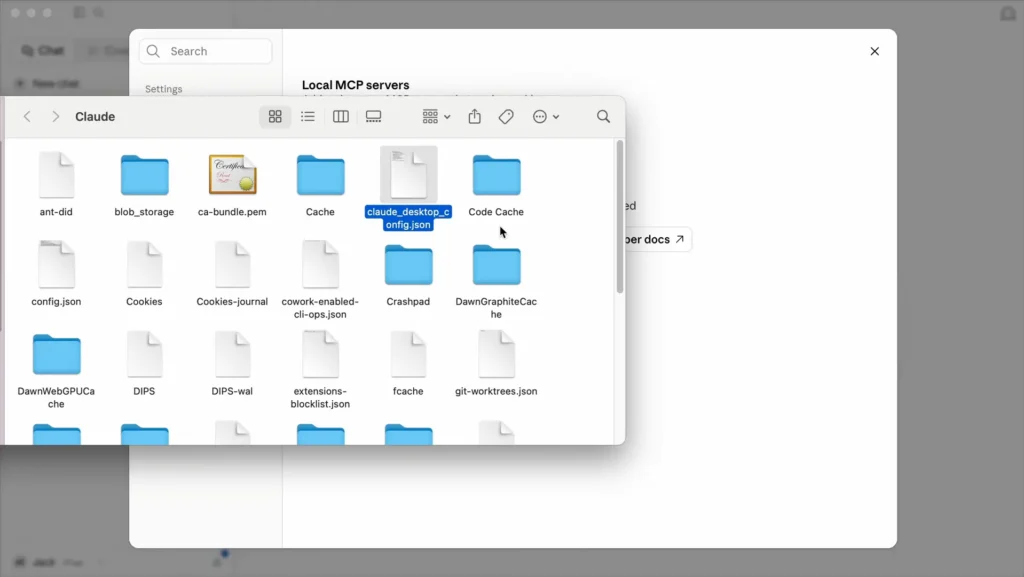Open the Edit Tags icon
Image resolution: width=1024 pixels, height=577 pixels.
click(x=506, y=117)
